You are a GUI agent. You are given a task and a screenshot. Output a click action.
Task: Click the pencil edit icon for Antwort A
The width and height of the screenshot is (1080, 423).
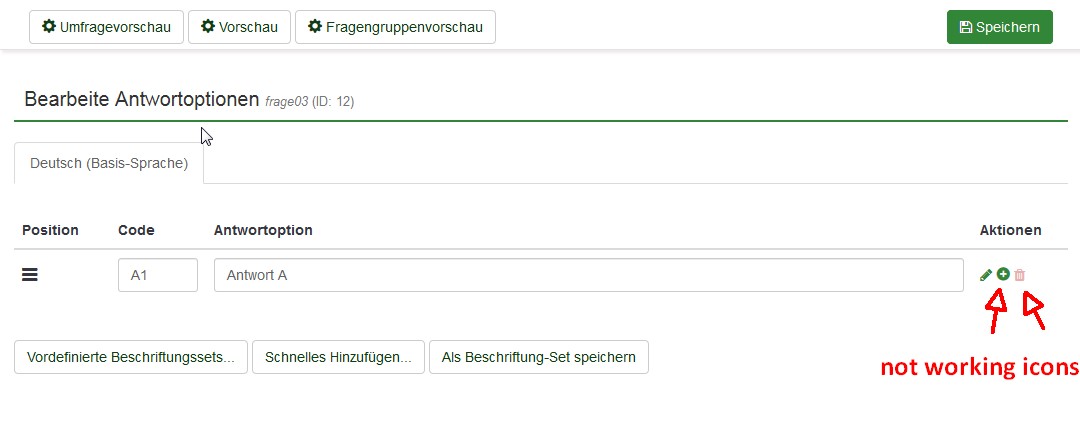pos(986,275)
